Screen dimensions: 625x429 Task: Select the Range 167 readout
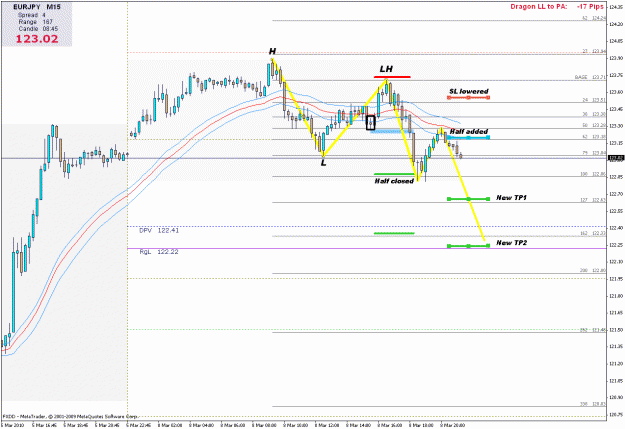pyautogui.click(x=35, y=22)
